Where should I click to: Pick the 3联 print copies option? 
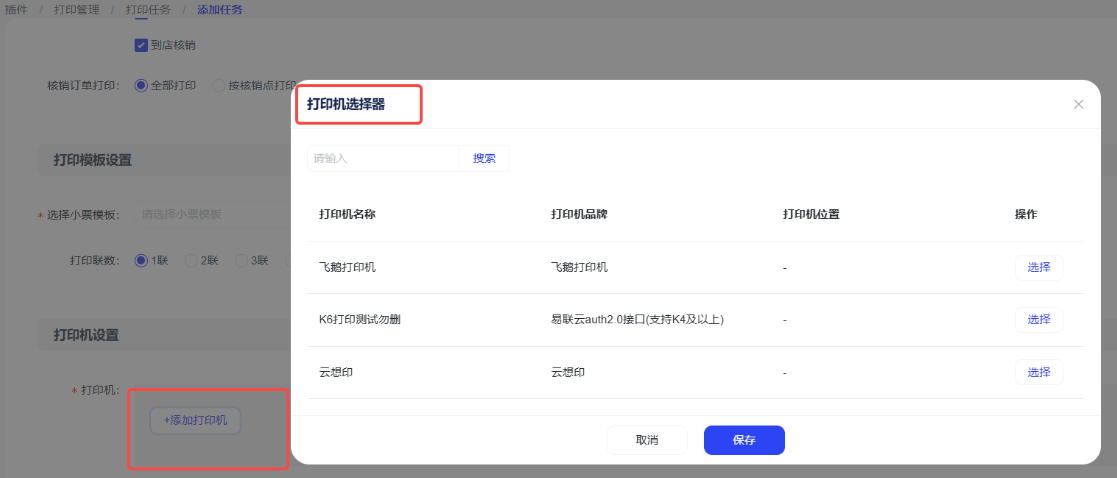click(241, 261)
